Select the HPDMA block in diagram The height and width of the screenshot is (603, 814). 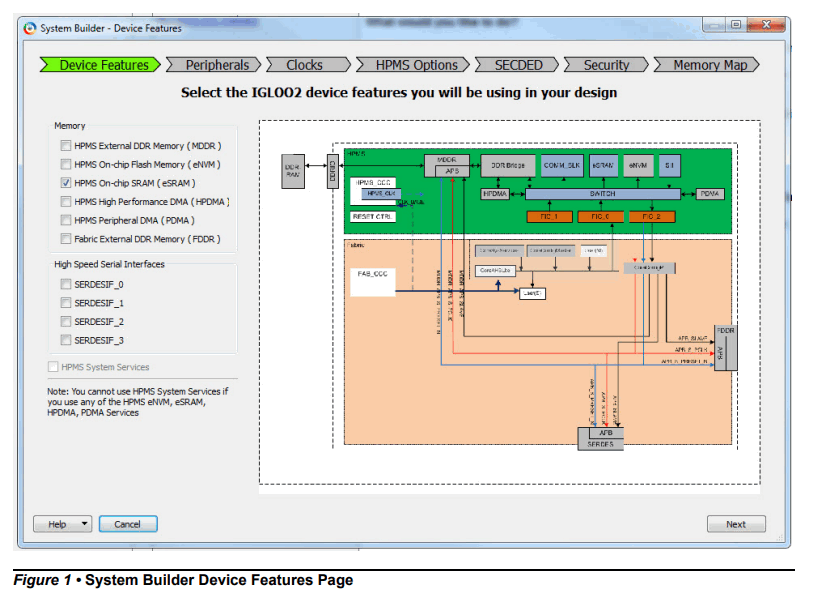(x=495, y=194)
